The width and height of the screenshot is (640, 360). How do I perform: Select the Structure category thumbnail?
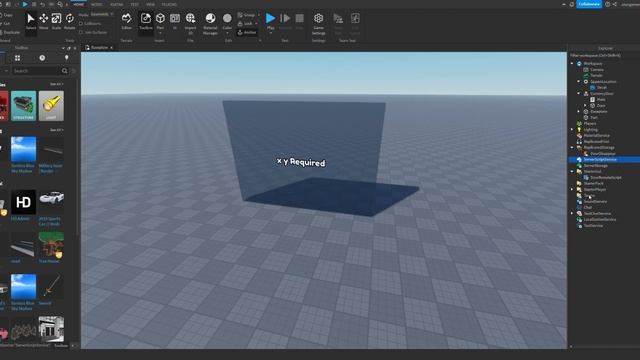[23, 106]
